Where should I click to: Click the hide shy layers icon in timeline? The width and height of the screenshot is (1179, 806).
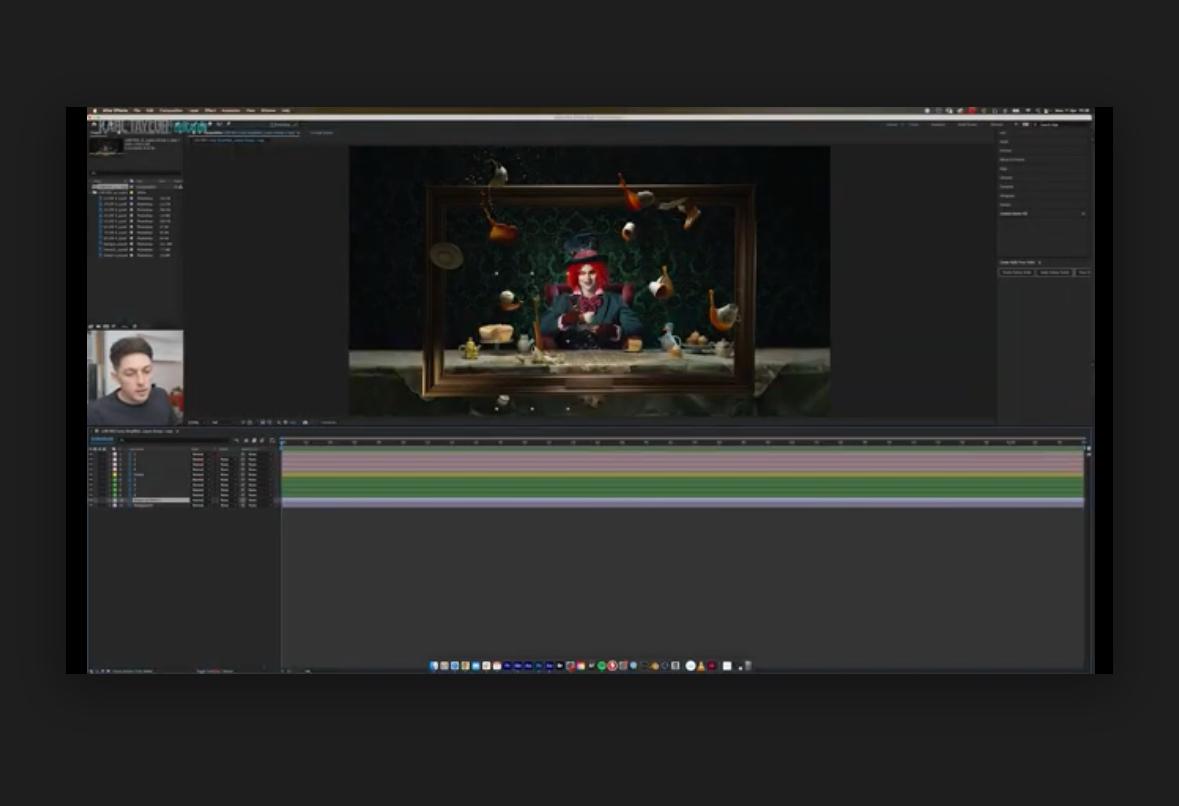coord(246,440)
